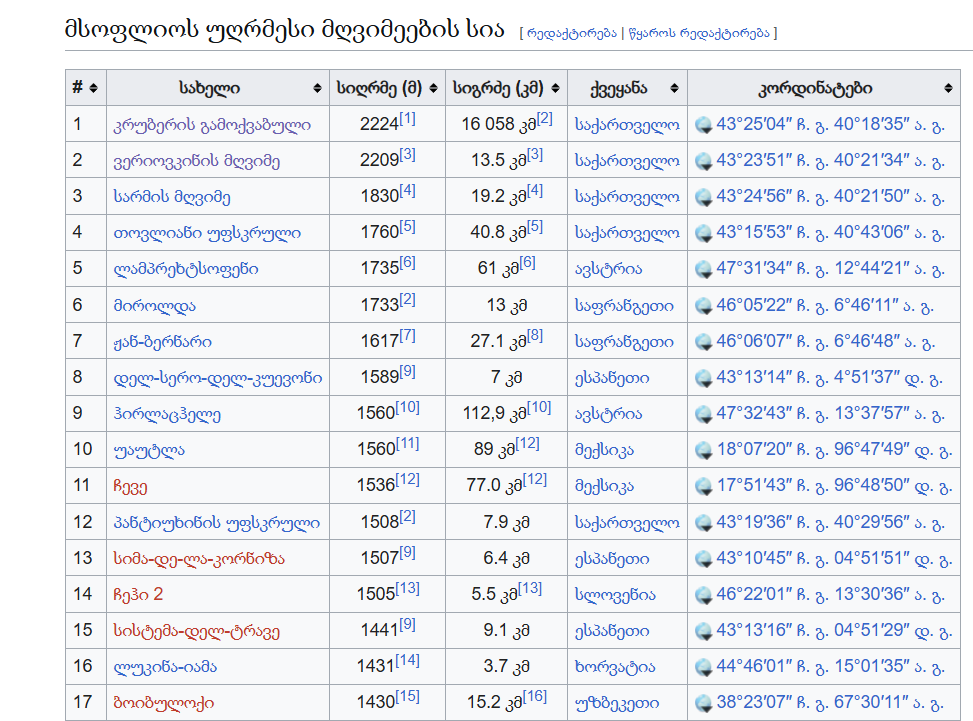Viewport: 973px width, 721px height.
Task: Click globe icon beside 17°51′43″ coordinates
Action: pyautogui.click(x=704, y=486)
